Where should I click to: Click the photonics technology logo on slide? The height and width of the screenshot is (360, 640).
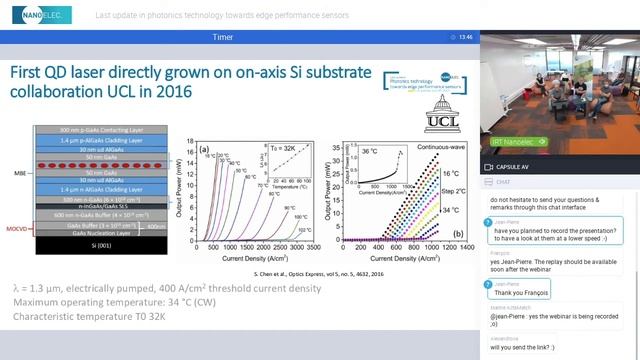tap(425, 83)
